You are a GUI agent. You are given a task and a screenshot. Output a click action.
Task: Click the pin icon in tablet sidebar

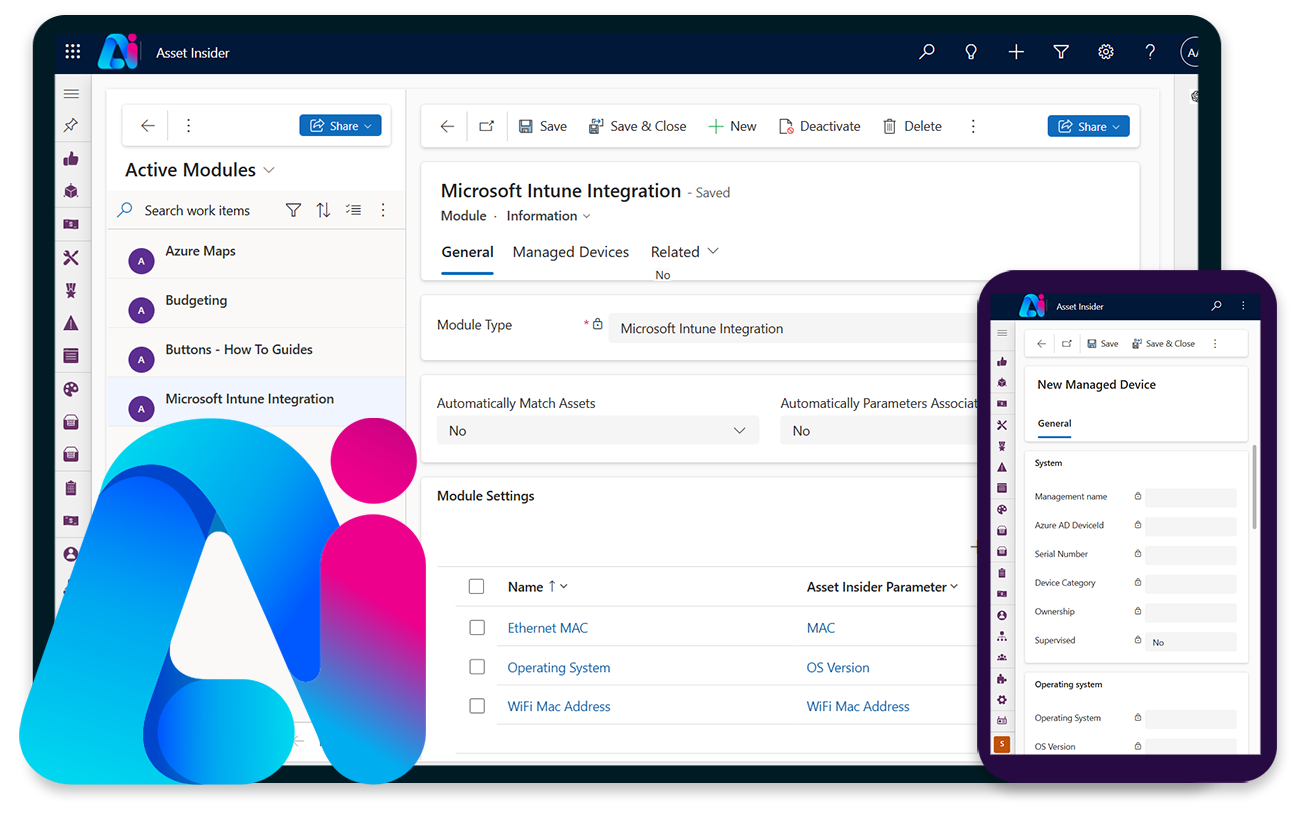pos(71,126)
